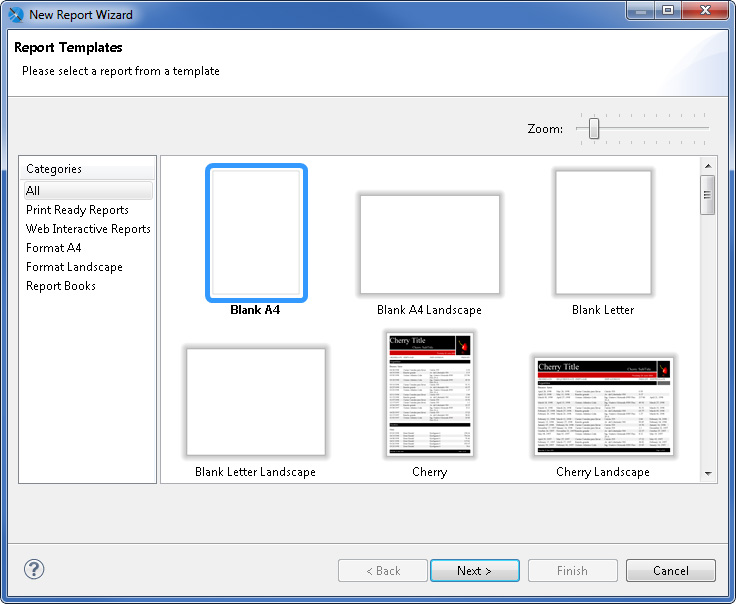Maximize the New Report Wizard window
The width and height of the screenshot is (736, 604).
click(667, 11)
